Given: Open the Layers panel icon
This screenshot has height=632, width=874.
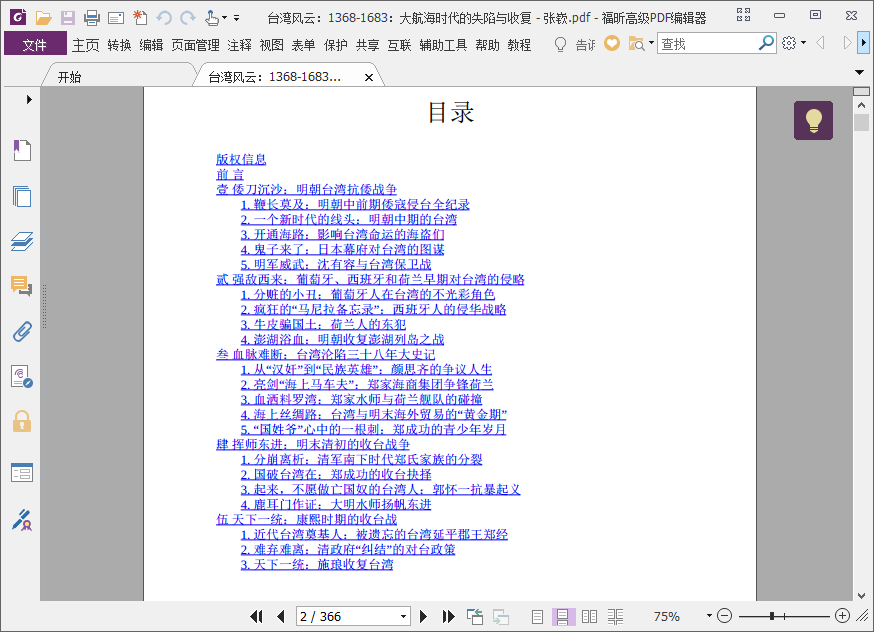Looking at the screenshot, I should click(22, 241).
